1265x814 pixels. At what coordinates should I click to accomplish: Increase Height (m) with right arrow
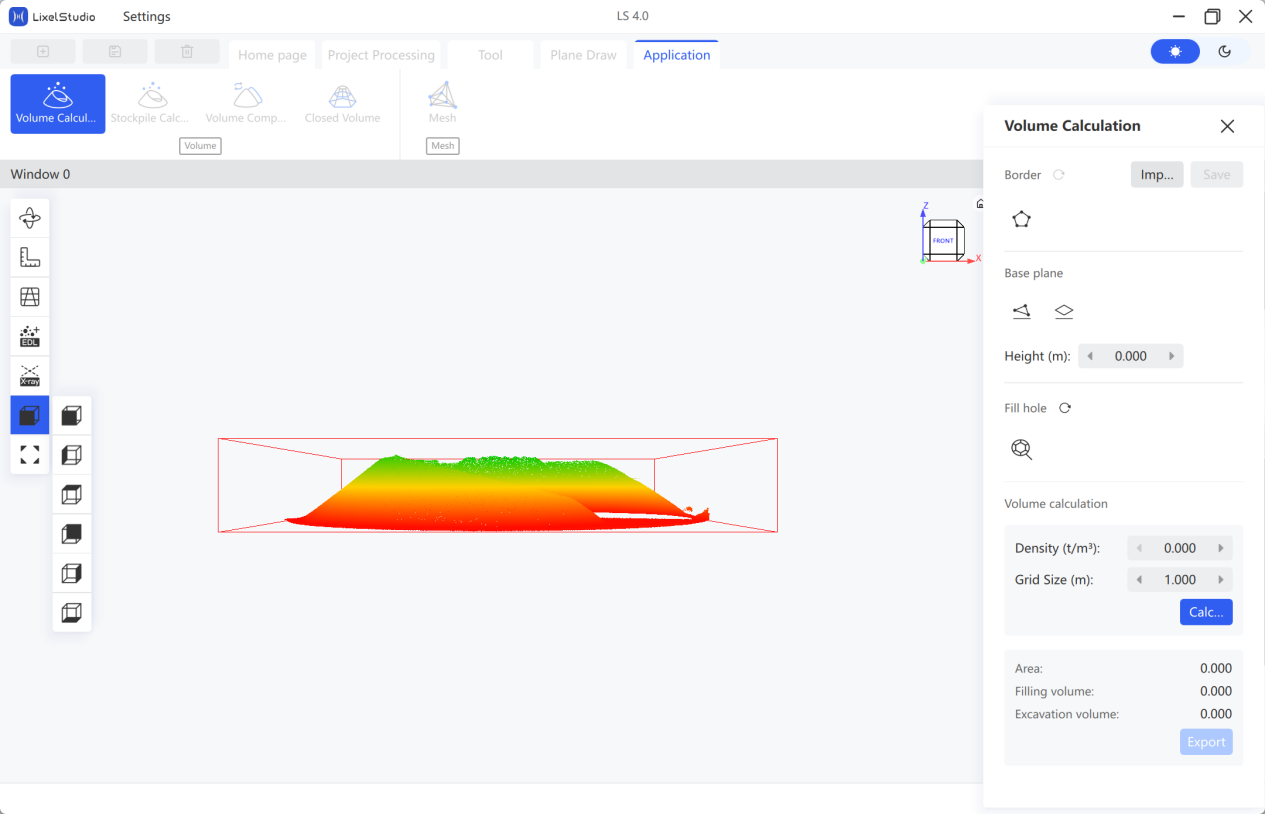click(1171, 356)
